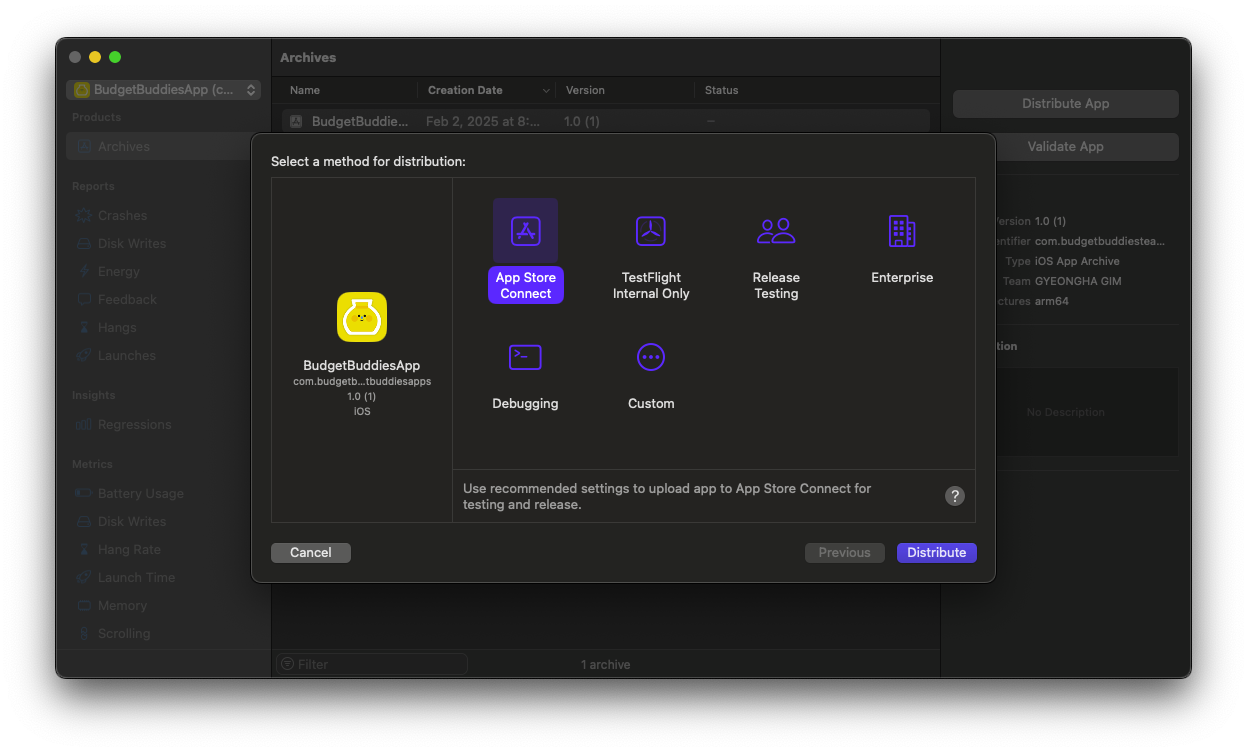This screenshot has height=752, width=1247.
Task: Select the Name column header
Action: [x=305, y=91]
